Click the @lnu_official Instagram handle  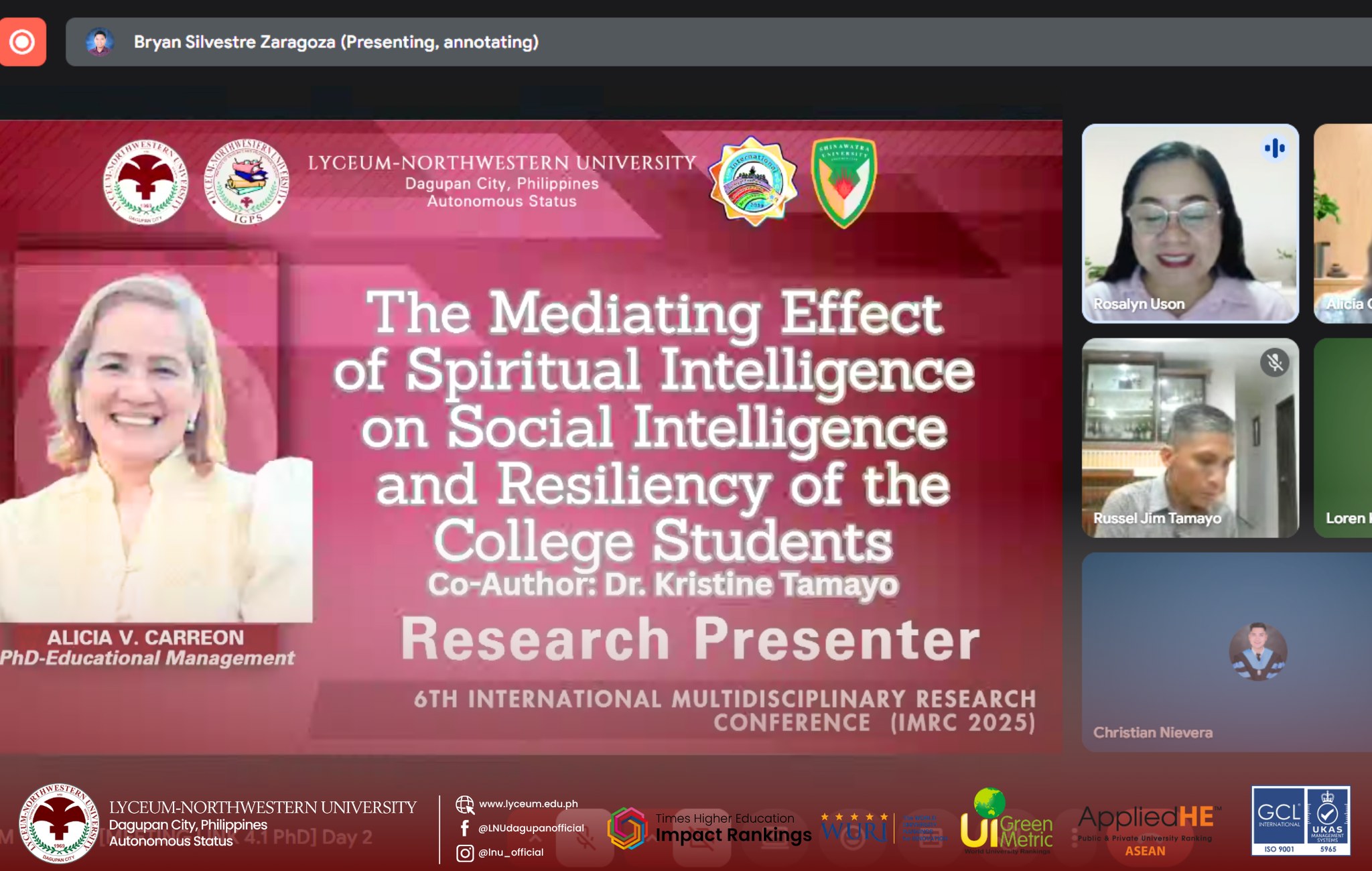[510, 852]
